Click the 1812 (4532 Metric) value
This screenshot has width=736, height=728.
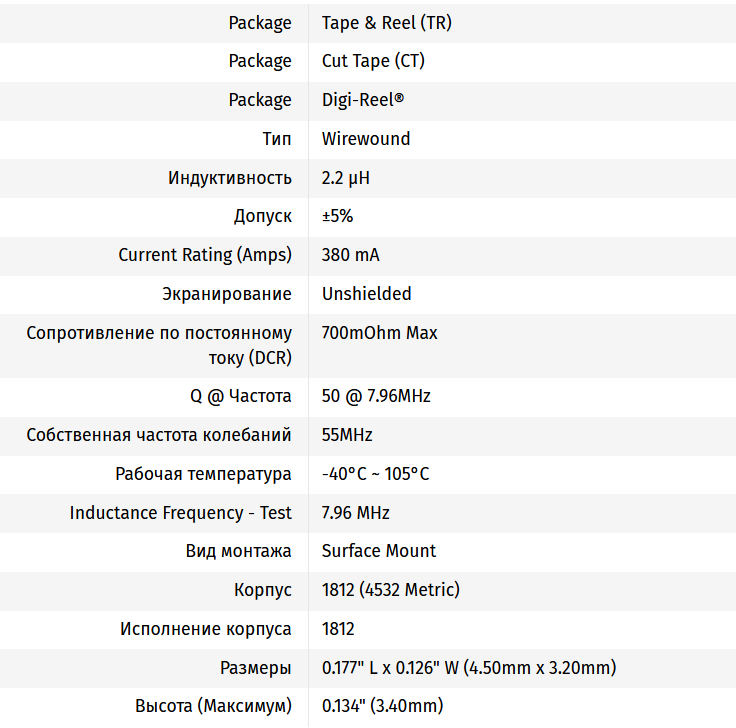click(390, 590)
